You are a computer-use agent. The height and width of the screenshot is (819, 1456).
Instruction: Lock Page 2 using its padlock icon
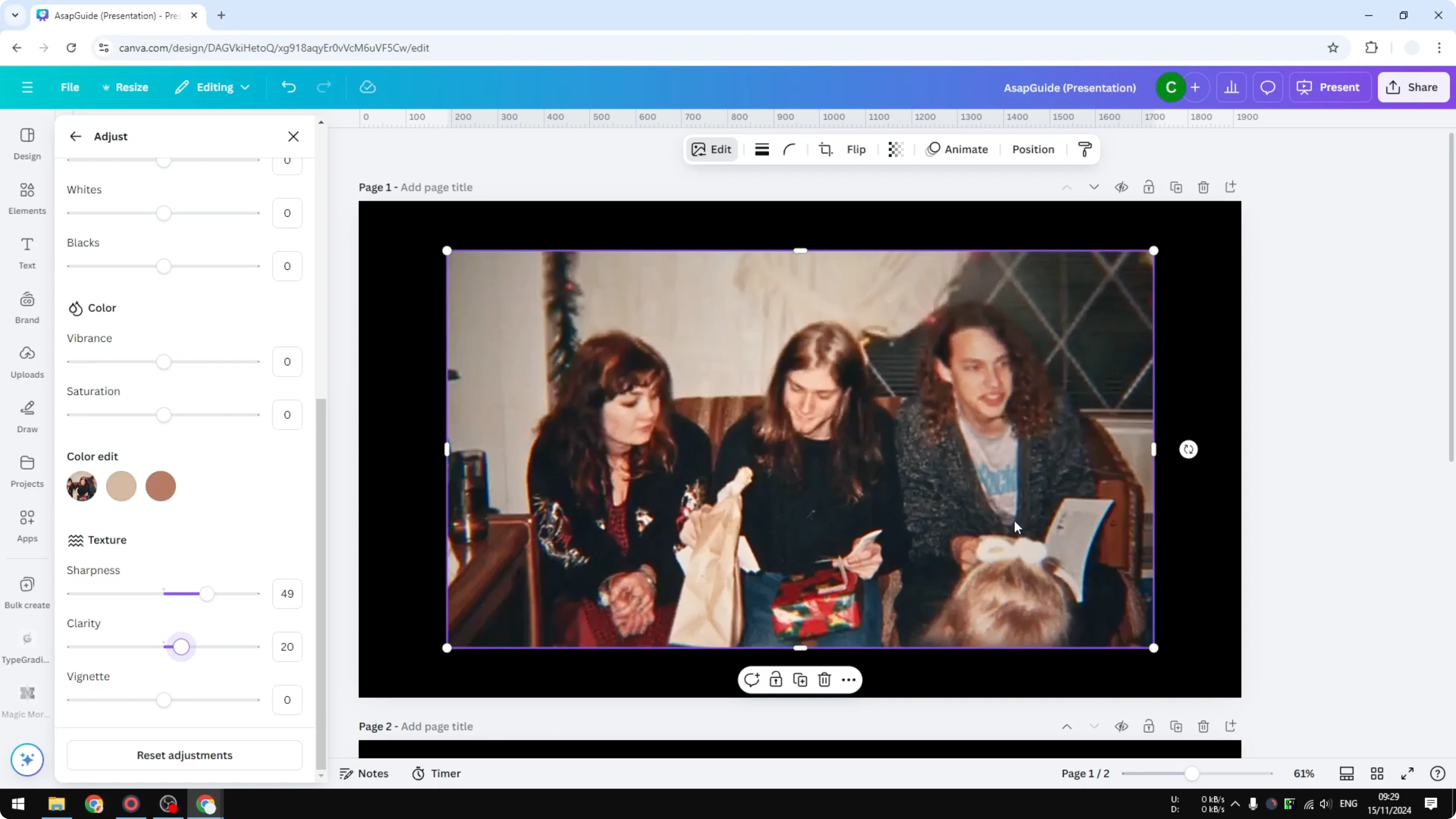1149,726
